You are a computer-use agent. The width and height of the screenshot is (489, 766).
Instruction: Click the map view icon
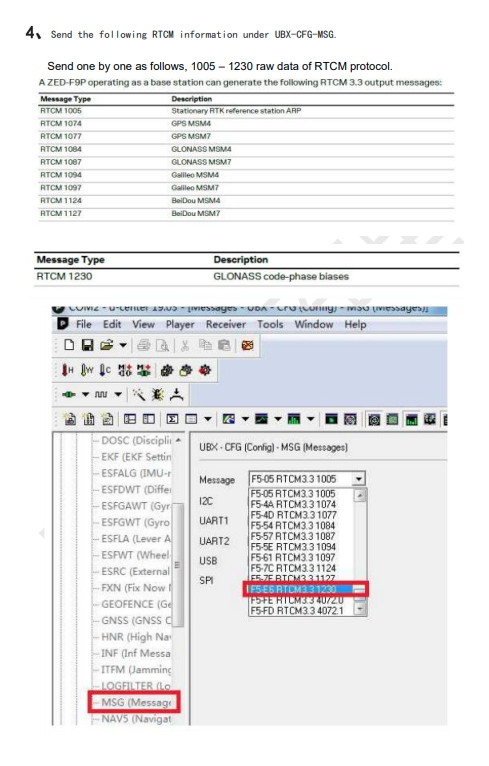[x=228, y=419]
